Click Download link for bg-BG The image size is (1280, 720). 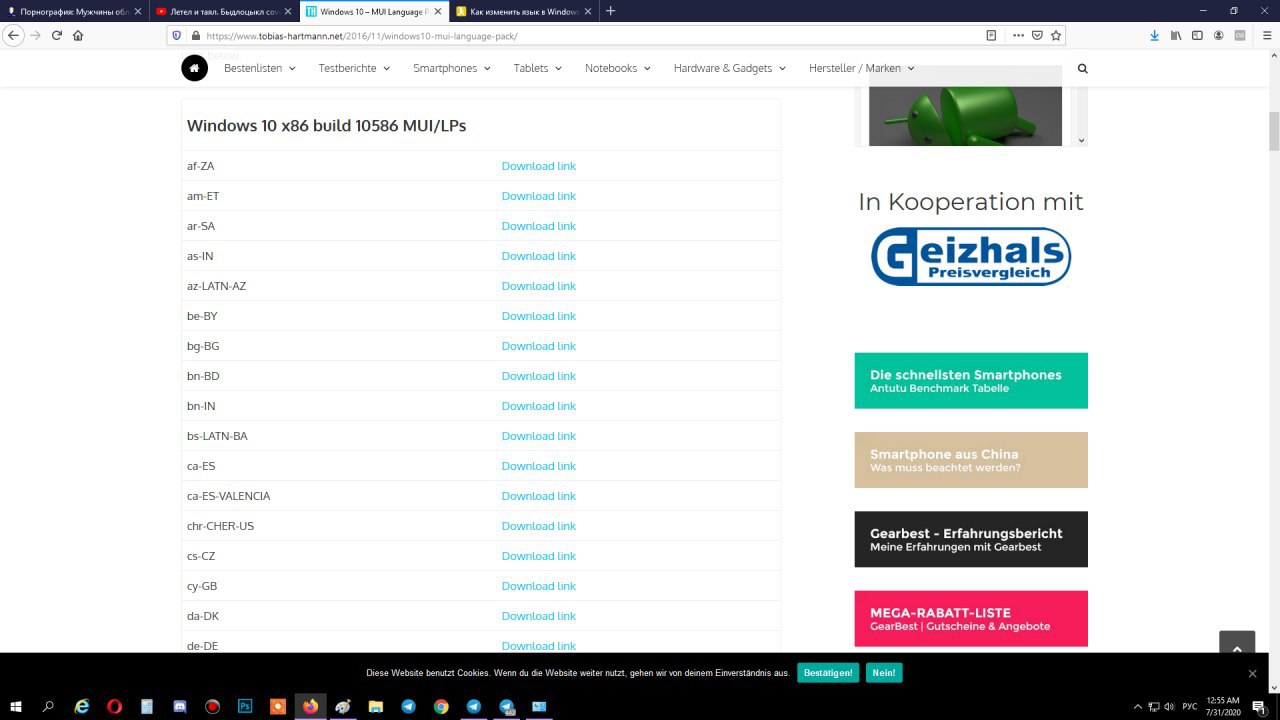tap(538, 346)
